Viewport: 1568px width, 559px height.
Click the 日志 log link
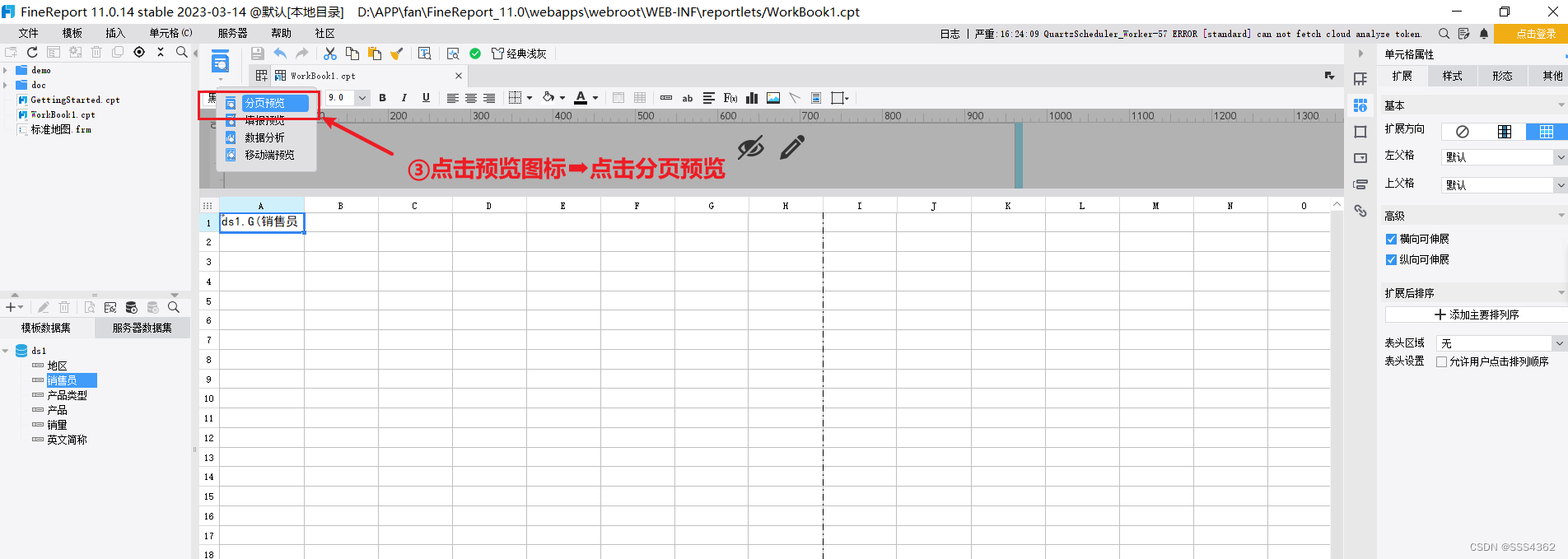point(950,34)
